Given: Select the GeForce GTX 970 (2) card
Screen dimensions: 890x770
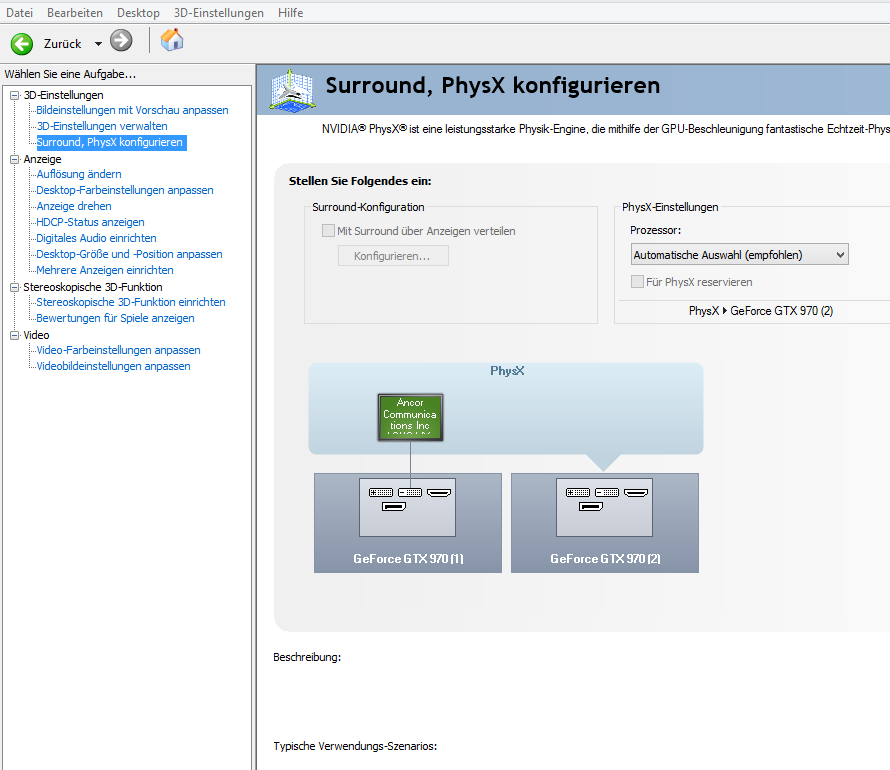Looking at the screenshot, I should coord(604,523).
